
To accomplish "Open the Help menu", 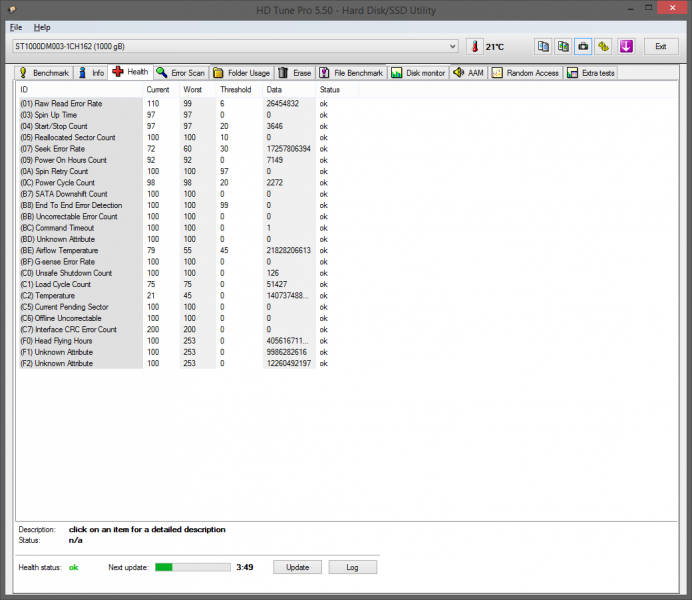I will [x=41, y=27].
